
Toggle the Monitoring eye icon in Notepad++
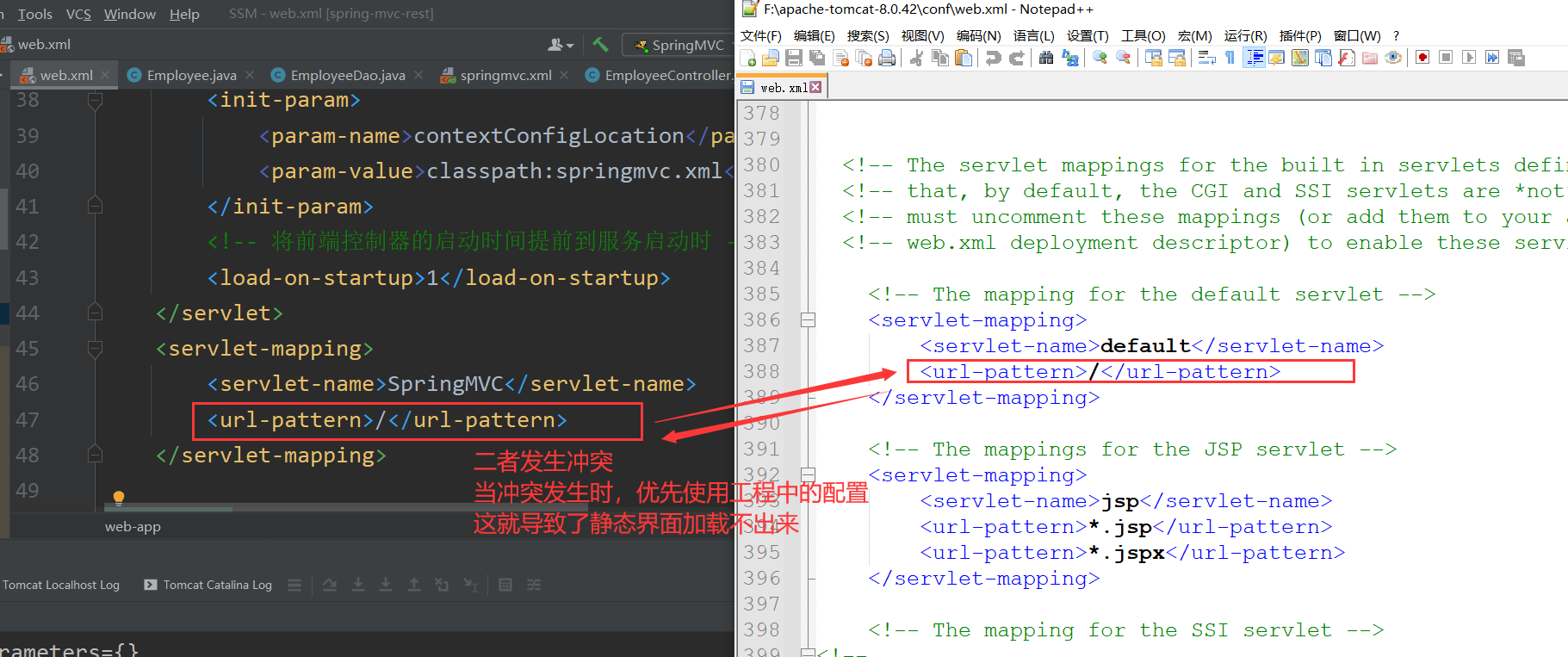[x=1393, y=58]
